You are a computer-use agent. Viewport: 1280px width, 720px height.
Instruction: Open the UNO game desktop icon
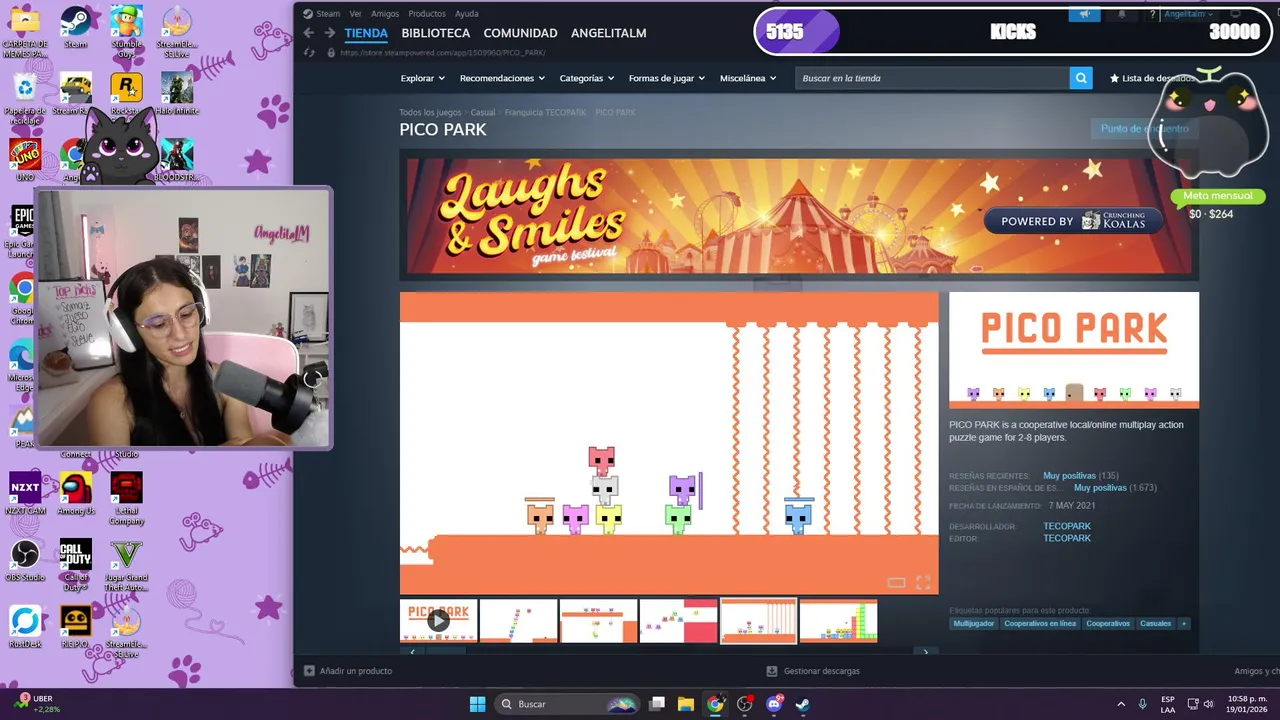25,160
